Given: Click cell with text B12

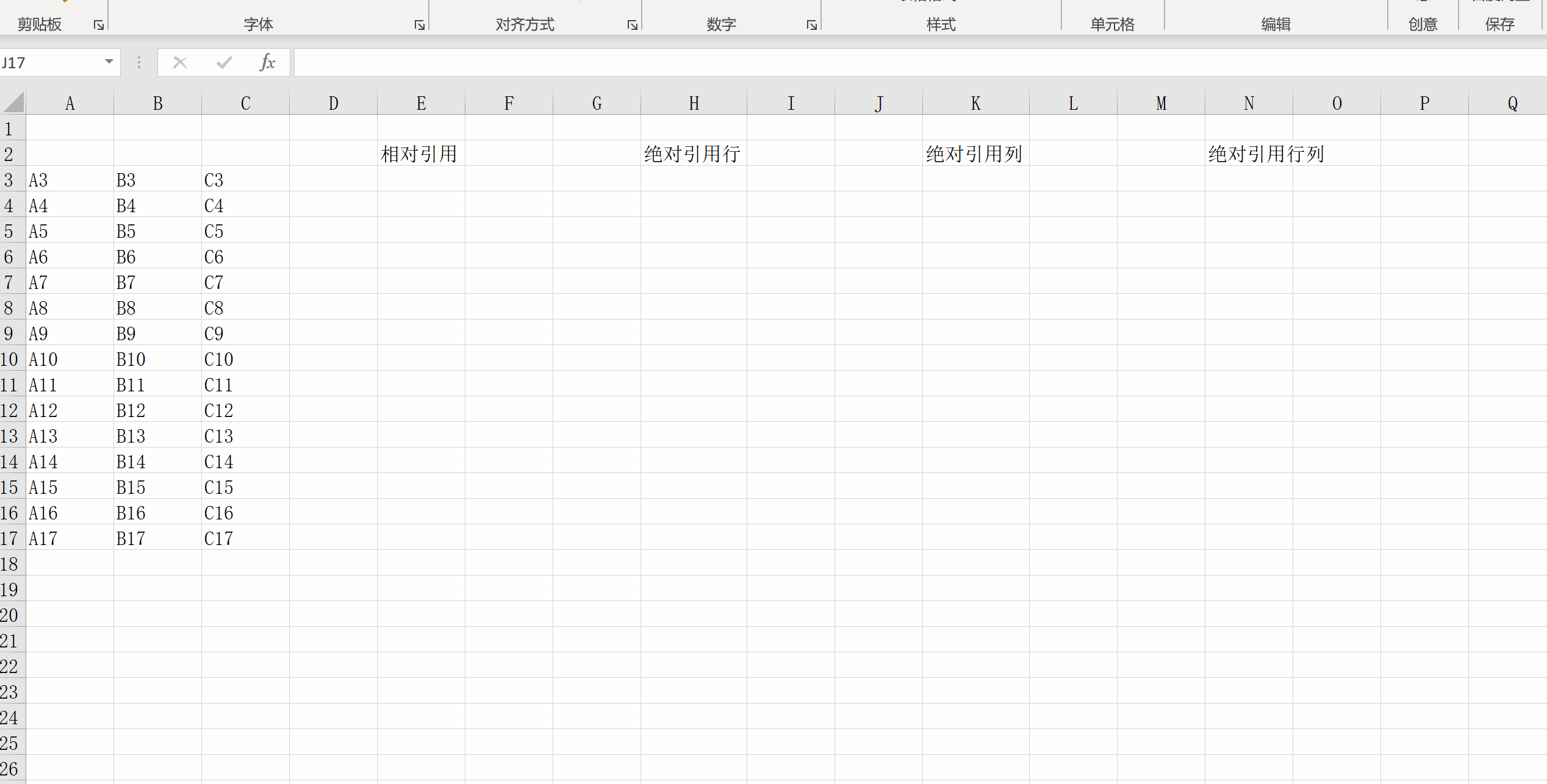Looking at the screenshot, I should click(x=157, y=410).
